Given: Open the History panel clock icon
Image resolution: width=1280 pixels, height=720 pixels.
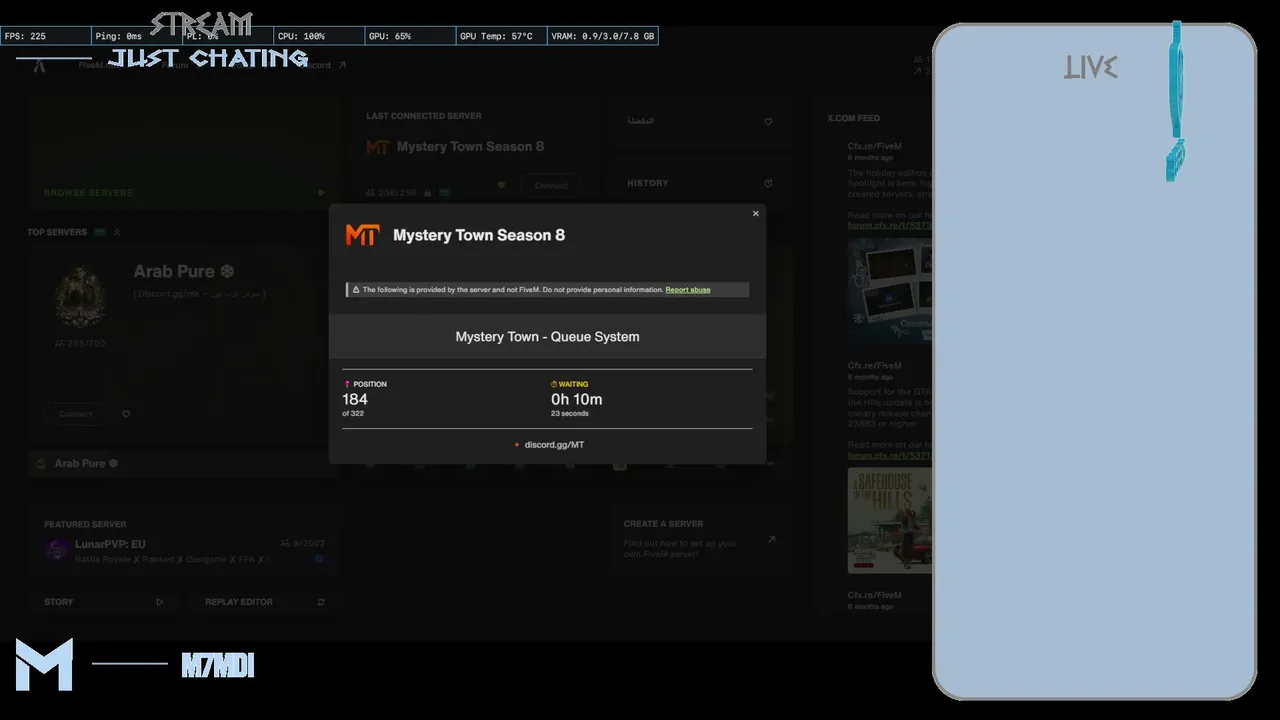Looking at the screenshot, I should [768, 183].
